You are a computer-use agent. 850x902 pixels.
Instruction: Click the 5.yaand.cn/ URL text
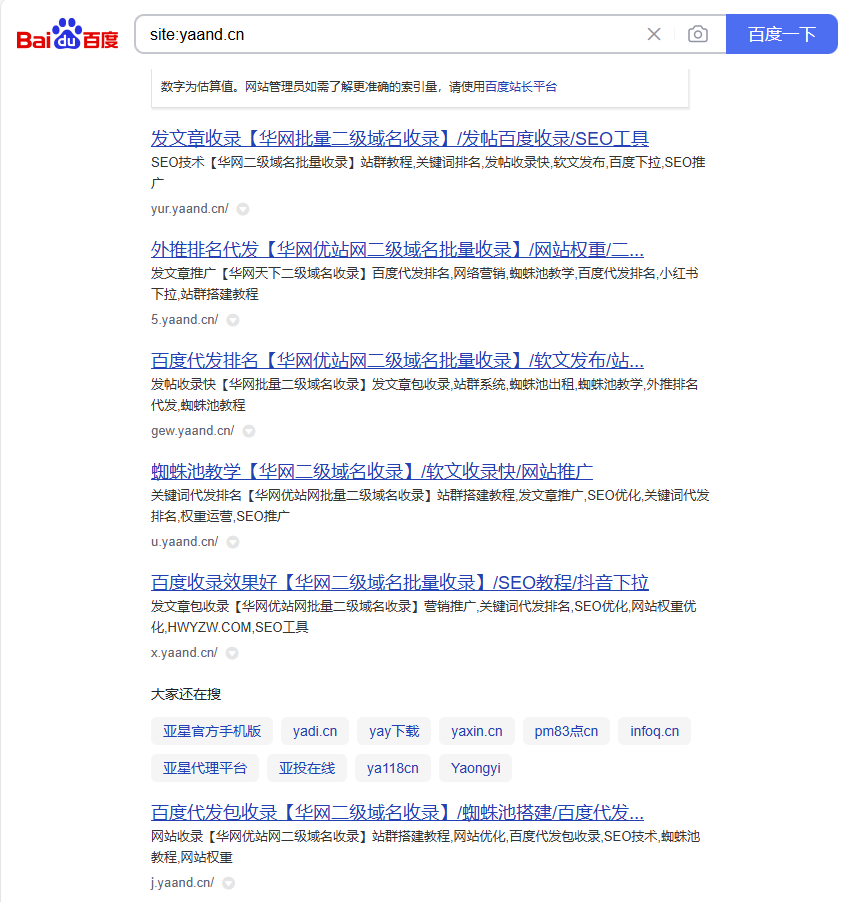tap(185, 320)
